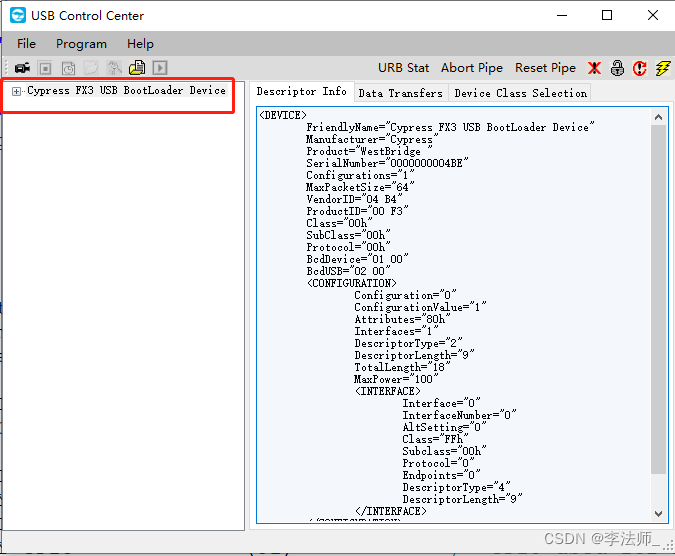The image size is (675, 556).
Task: Click the Abort Pipe button
Action: point(472,68)
